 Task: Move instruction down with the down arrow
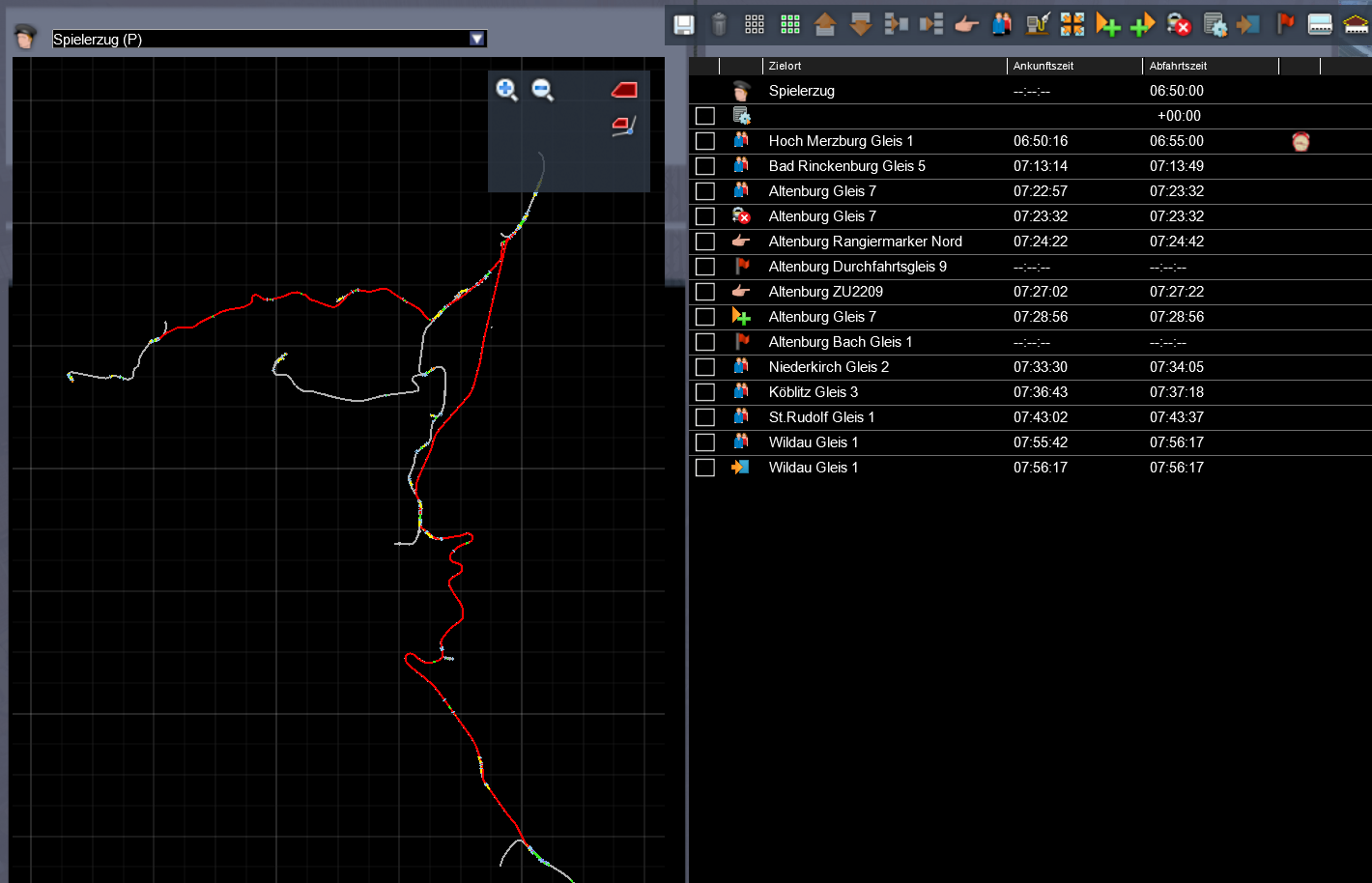pos(860,25)
